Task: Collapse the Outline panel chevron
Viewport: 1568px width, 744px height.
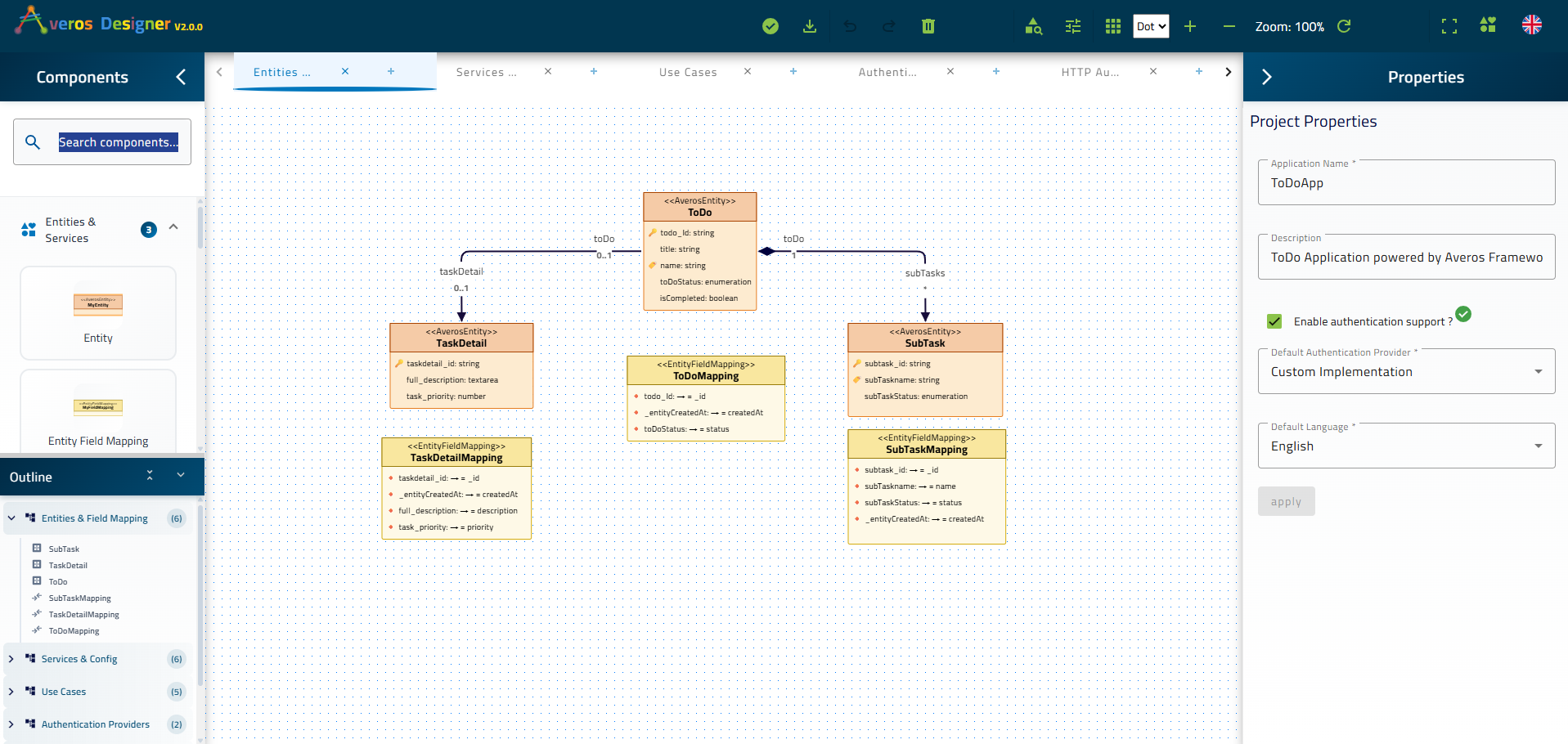Action: click(181, 475)
